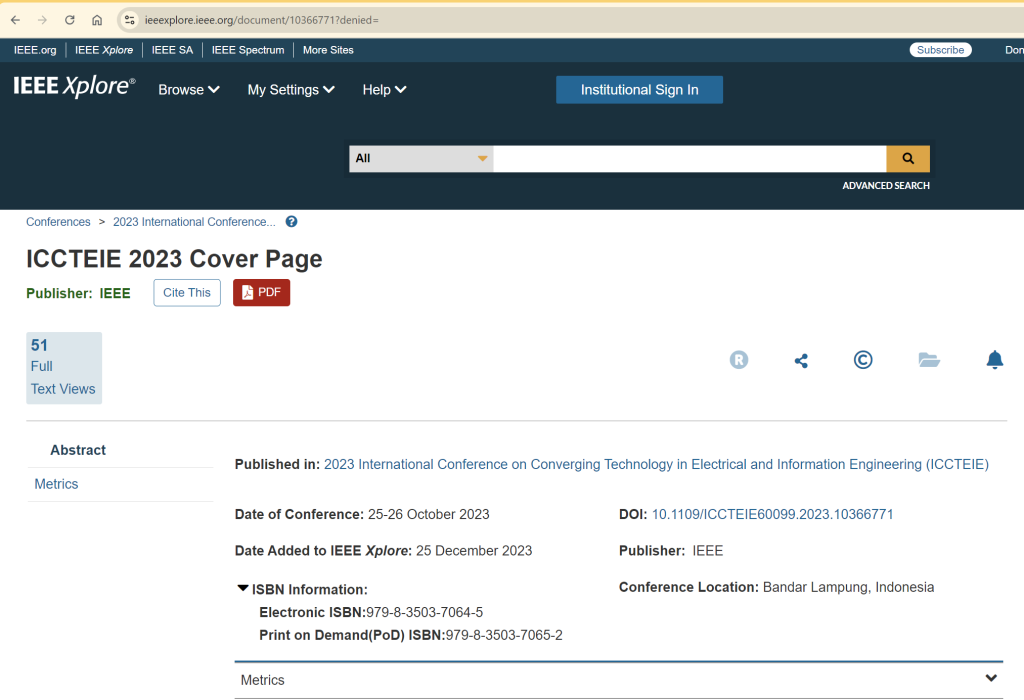Click the Conferences breadcrumb link

pyautogui.click(x=58, y=222)
